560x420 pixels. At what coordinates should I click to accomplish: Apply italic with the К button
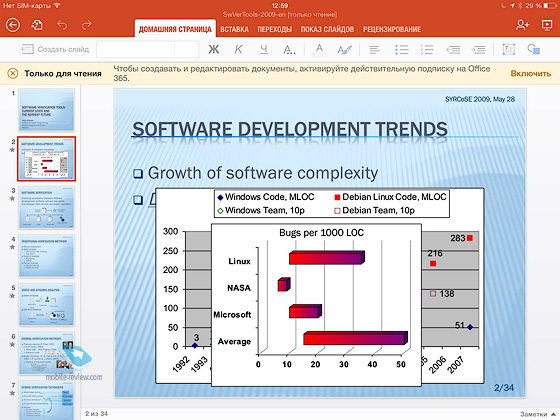coord(239,49)
